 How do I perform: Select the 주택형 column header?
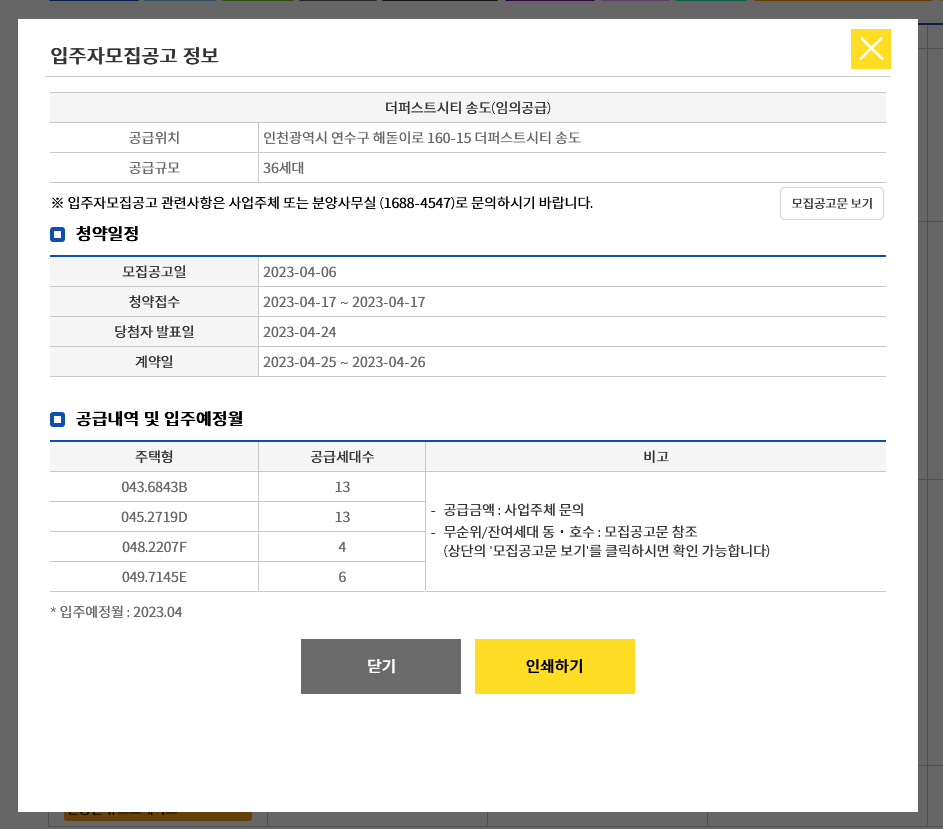154,457
